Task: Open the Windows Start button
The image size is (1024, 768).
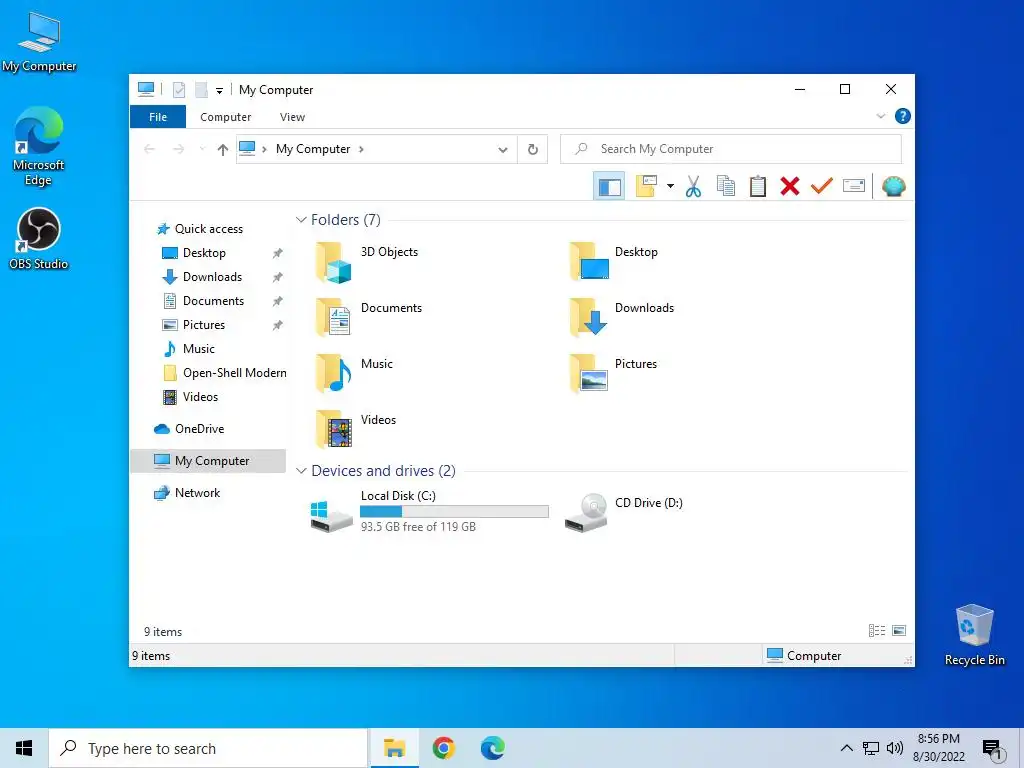Action: [24, 748]
